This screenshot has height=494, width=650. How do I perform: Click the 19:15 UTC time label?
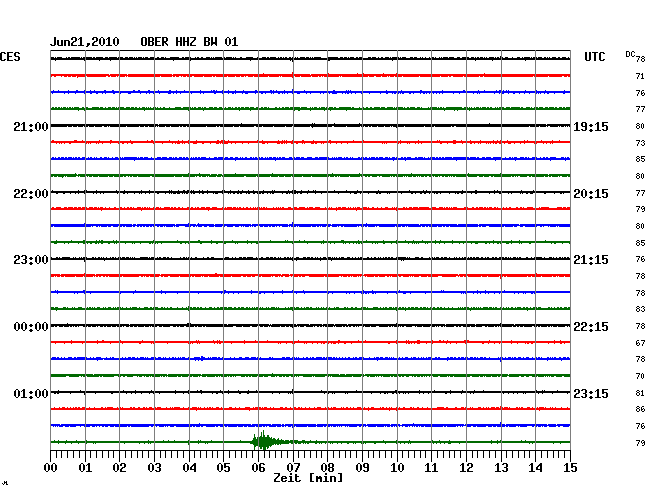pos(591,126)
